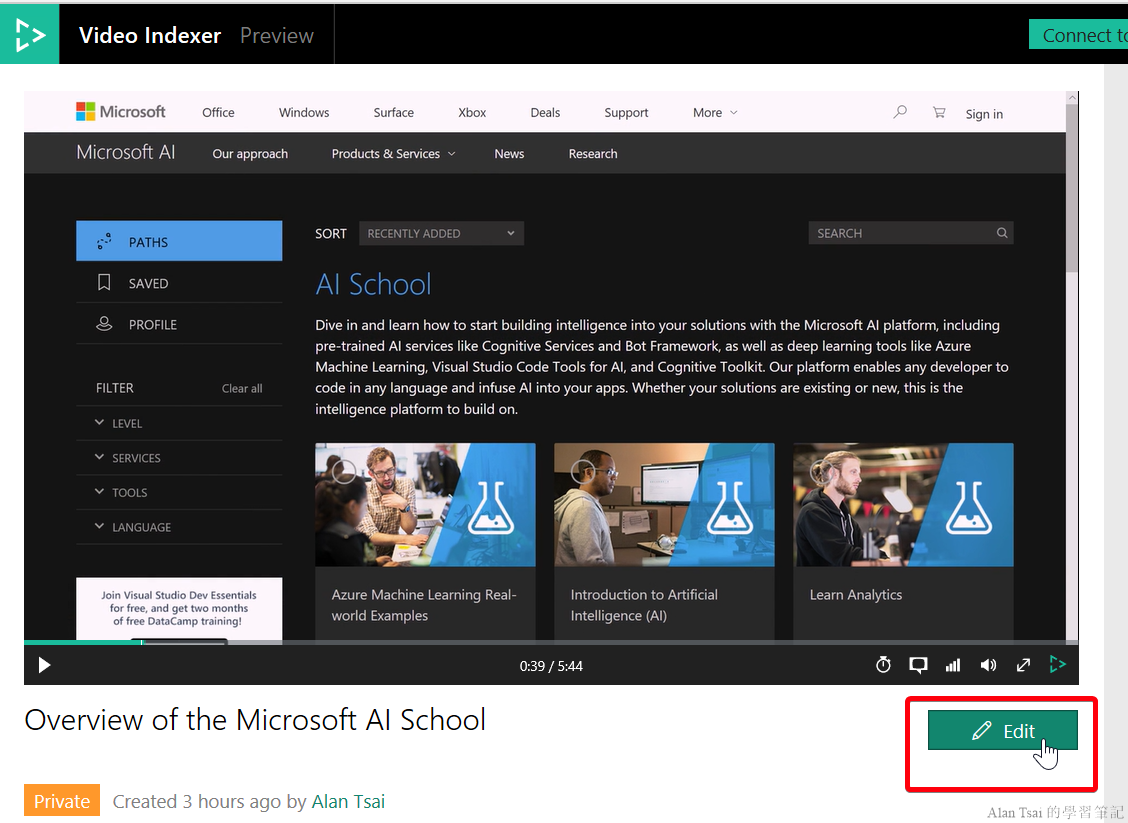Expand the TOOLS filter
Image resolution: width=1128 pixels, height=823 pixels.
[x=179, y=492]
